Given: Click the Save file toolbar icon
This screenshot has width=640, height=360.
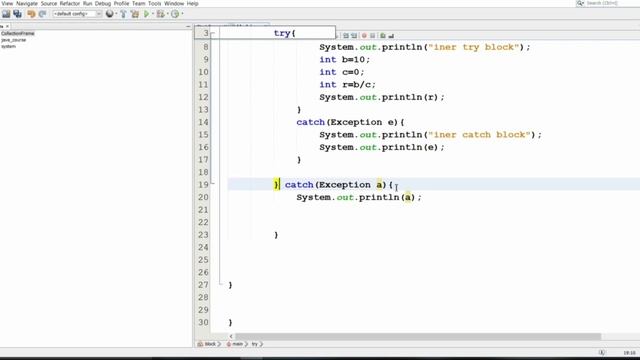Looking at the screenshot, I should (6, 14).
